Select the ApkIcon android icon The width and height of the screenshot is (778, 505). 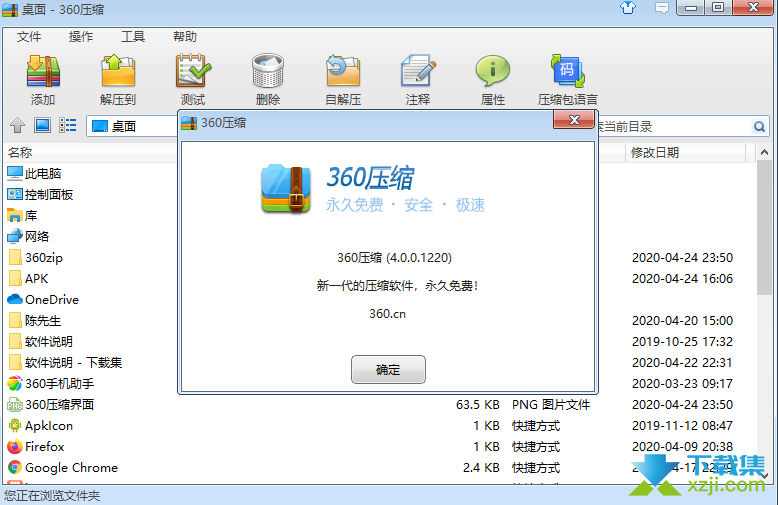click(x=15, y=426)
